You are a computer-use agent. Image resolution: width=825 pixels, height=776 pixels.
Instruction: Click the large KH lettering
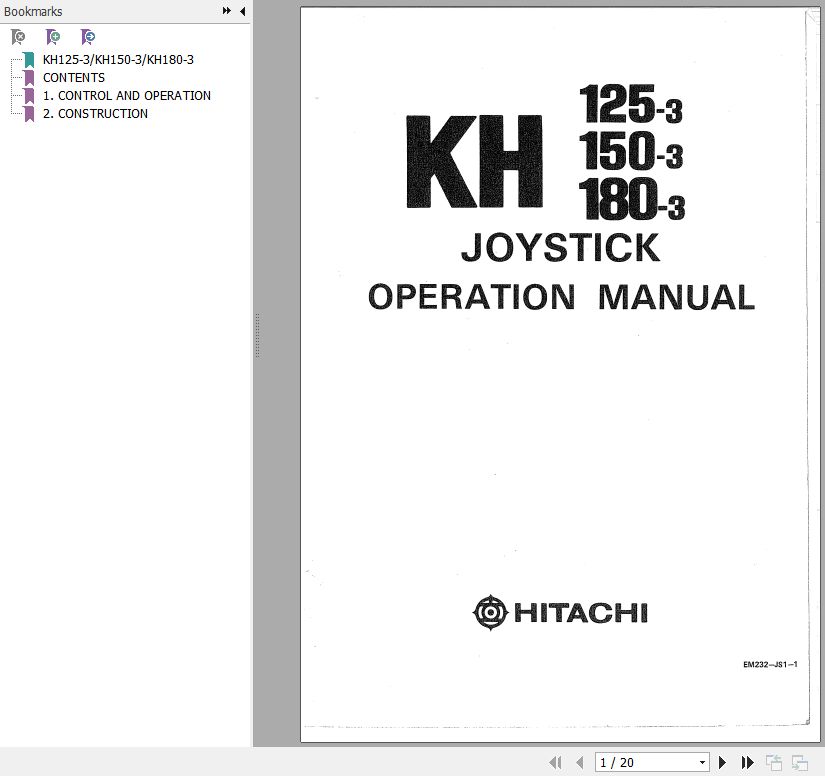coord(475,162)
